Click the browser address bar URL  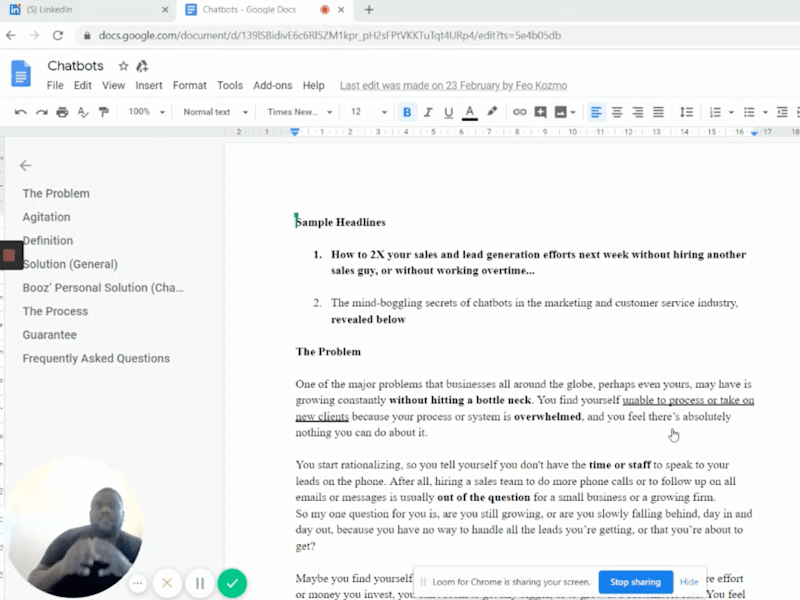click(x=330, y=35)
